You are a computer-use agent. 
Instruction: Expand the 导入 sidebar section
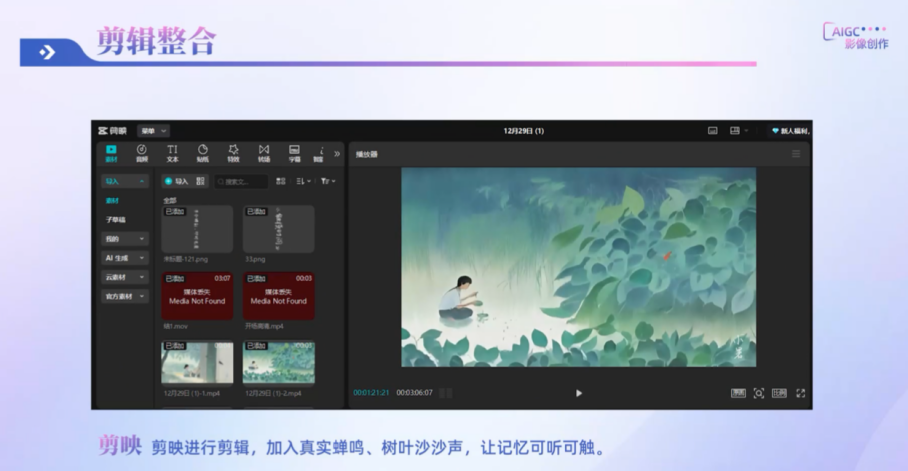[125, 181]
